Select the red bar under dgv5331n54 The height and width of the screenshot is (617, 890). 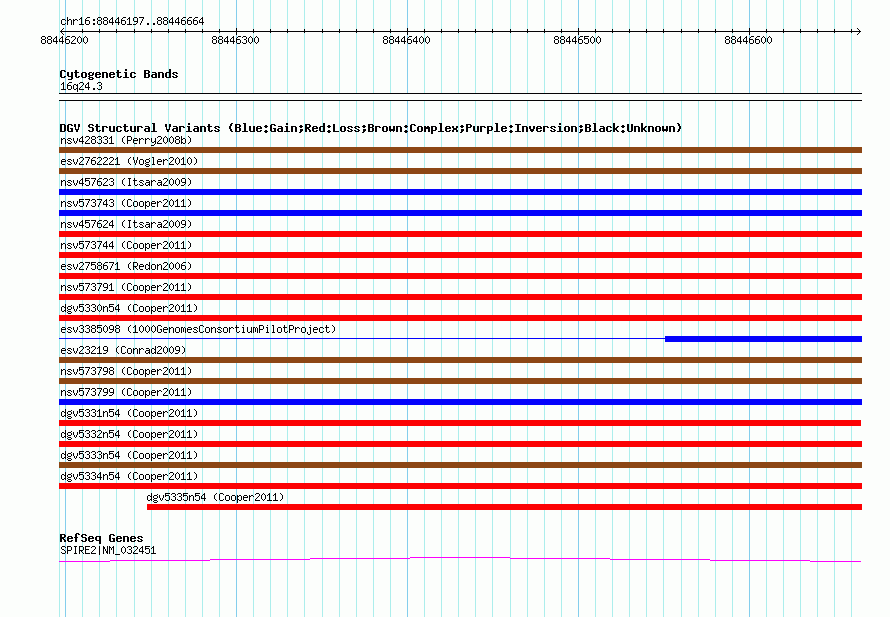460,423
